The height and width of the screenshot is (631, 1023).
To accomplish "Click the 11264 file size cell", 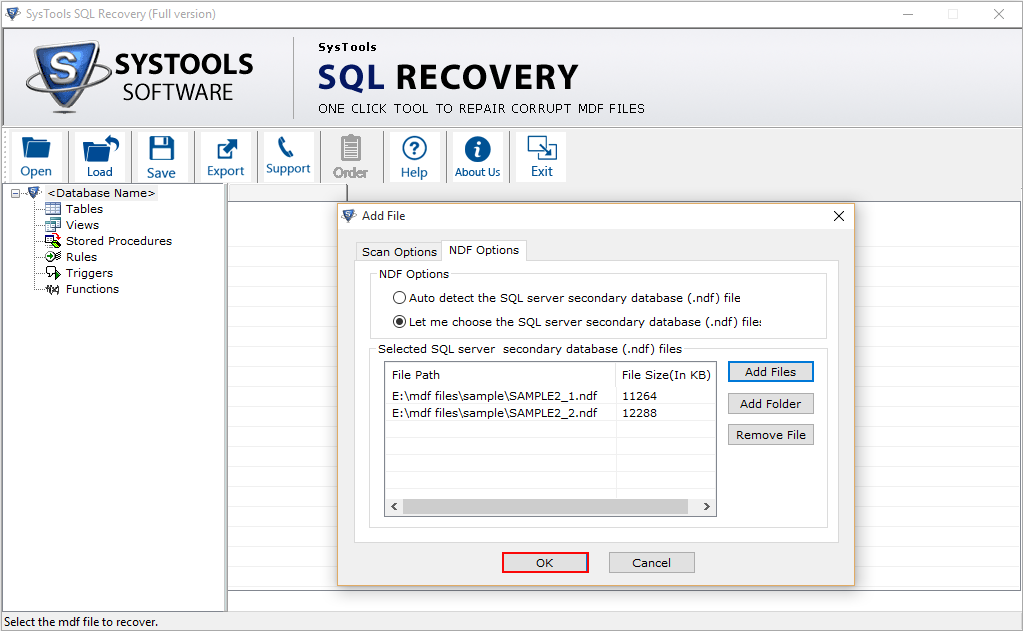I will 639,395.
